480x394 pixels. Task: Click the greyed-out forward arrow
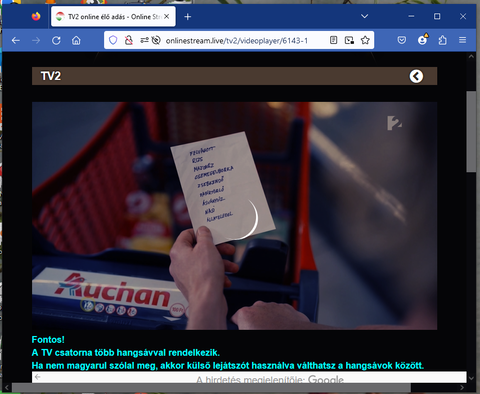pyautogui.click(x=36, y=40)
